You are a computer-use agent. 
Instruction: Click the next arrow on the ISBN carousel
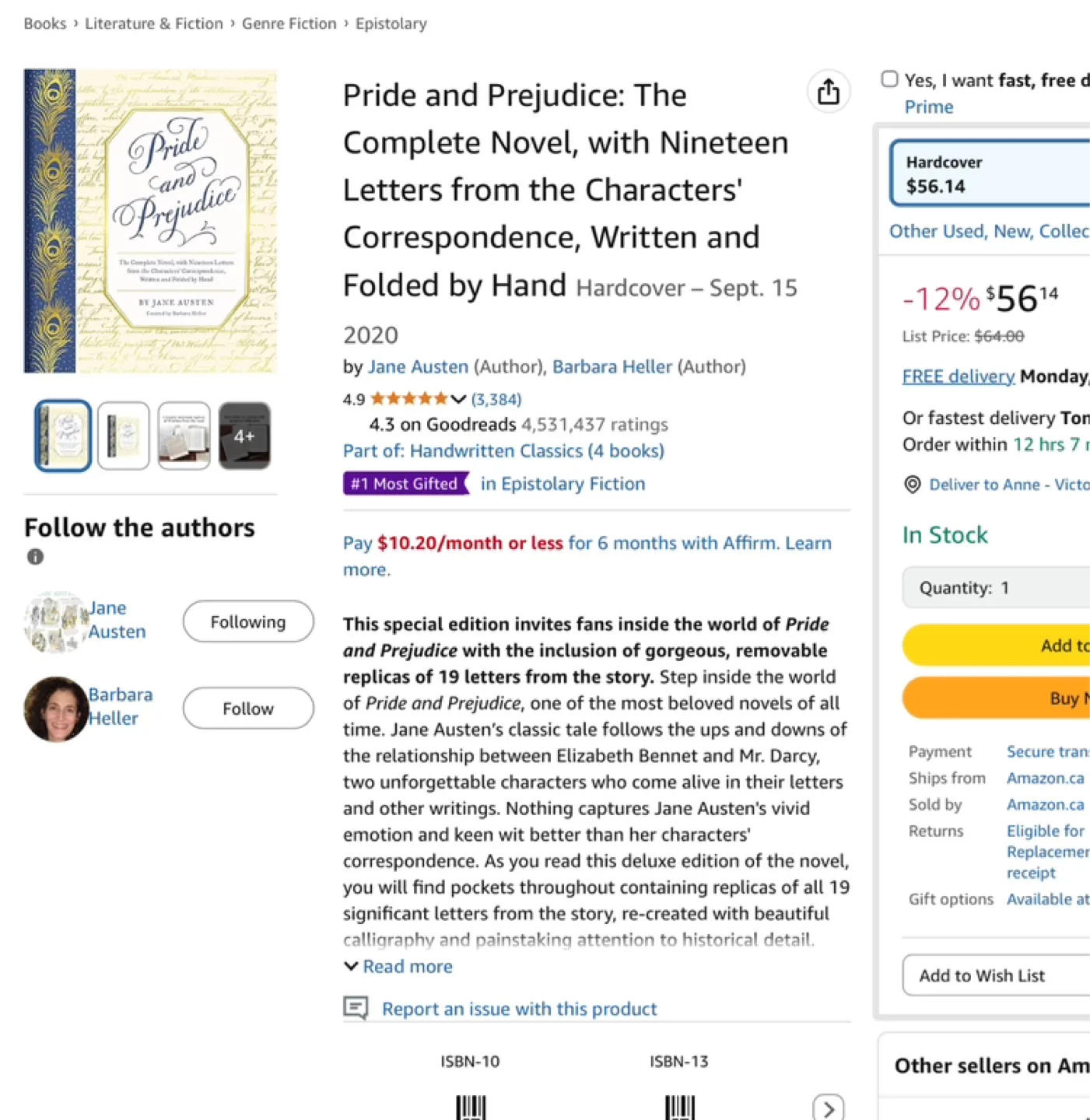point(829,1107)
